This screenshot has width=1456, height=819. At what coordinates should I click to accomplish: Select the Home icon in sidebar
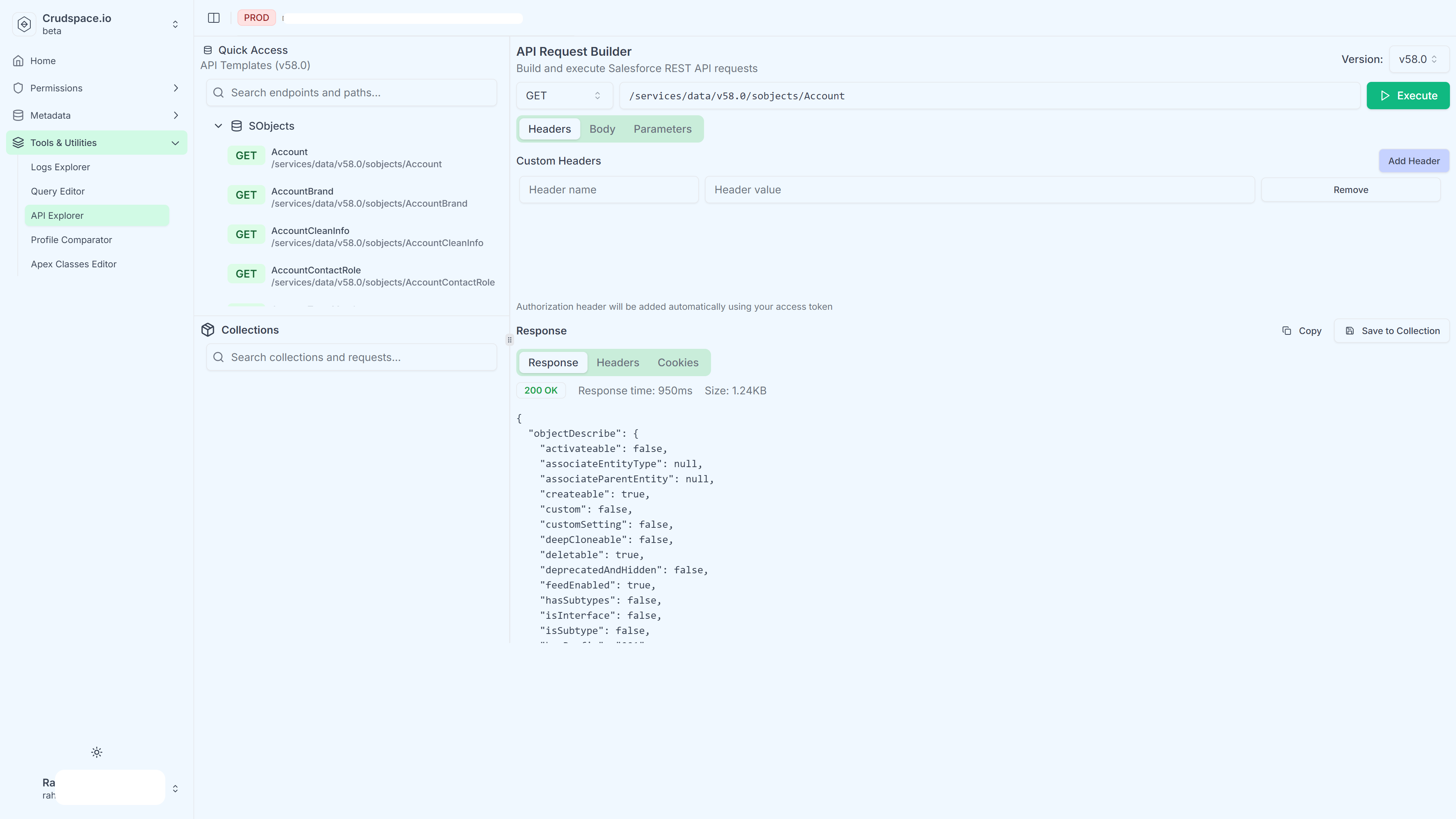pos(19,61)
